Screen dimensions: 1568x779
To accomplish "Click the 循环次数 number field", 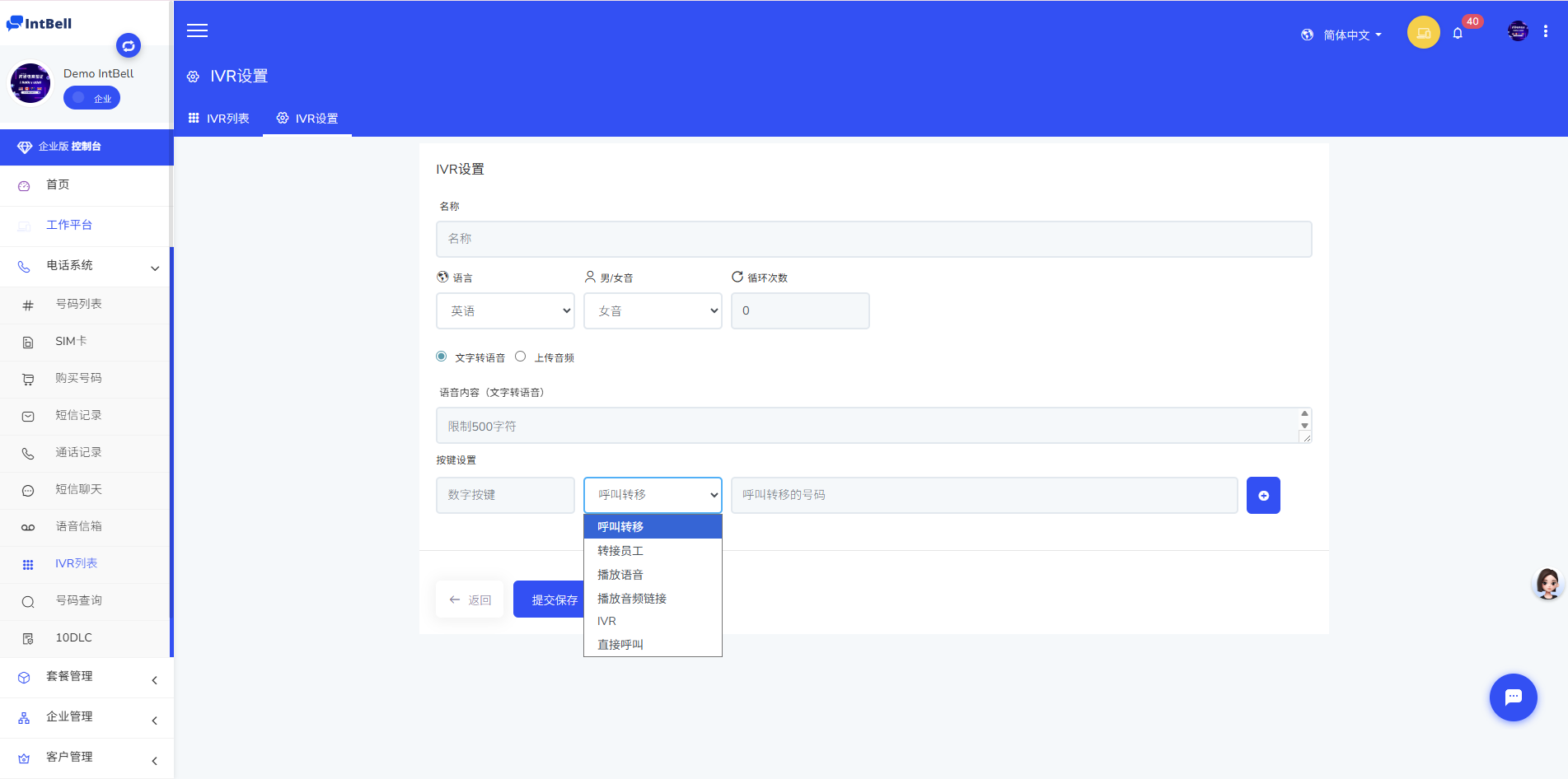I will 800,311.
